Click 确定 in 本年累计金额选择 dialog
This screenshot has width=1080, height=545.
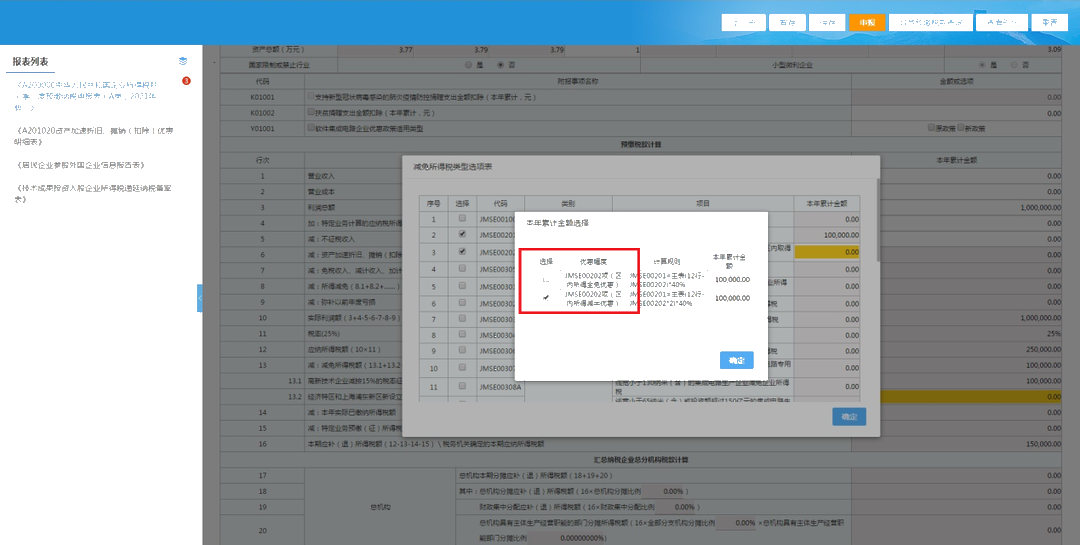736,360
